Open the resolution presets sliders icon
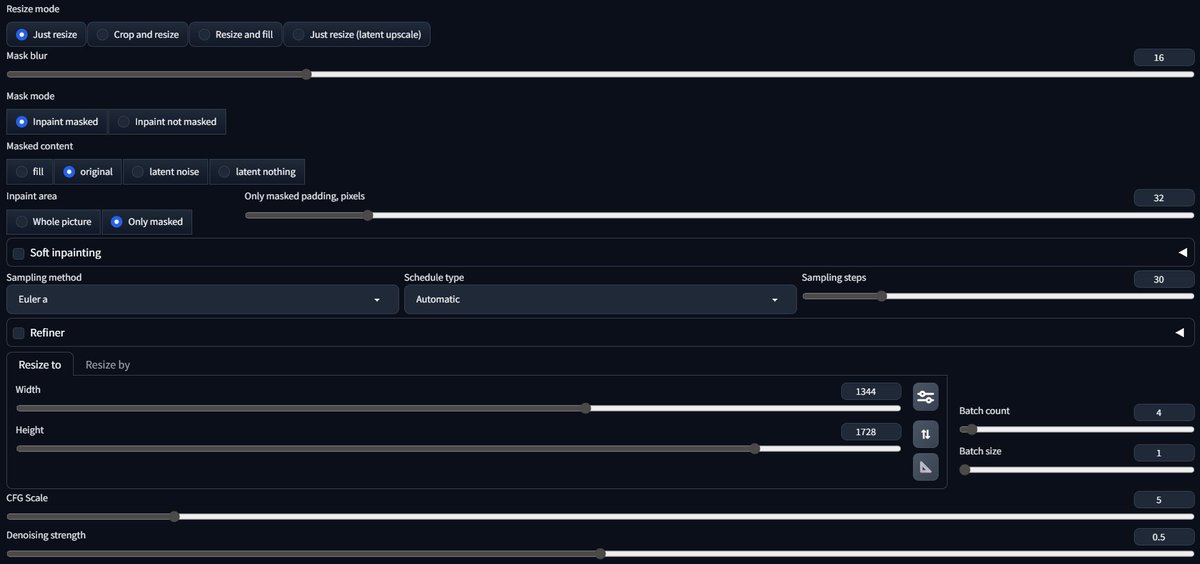This screenshot has width=1200, height=564. (x=925, y=397)
